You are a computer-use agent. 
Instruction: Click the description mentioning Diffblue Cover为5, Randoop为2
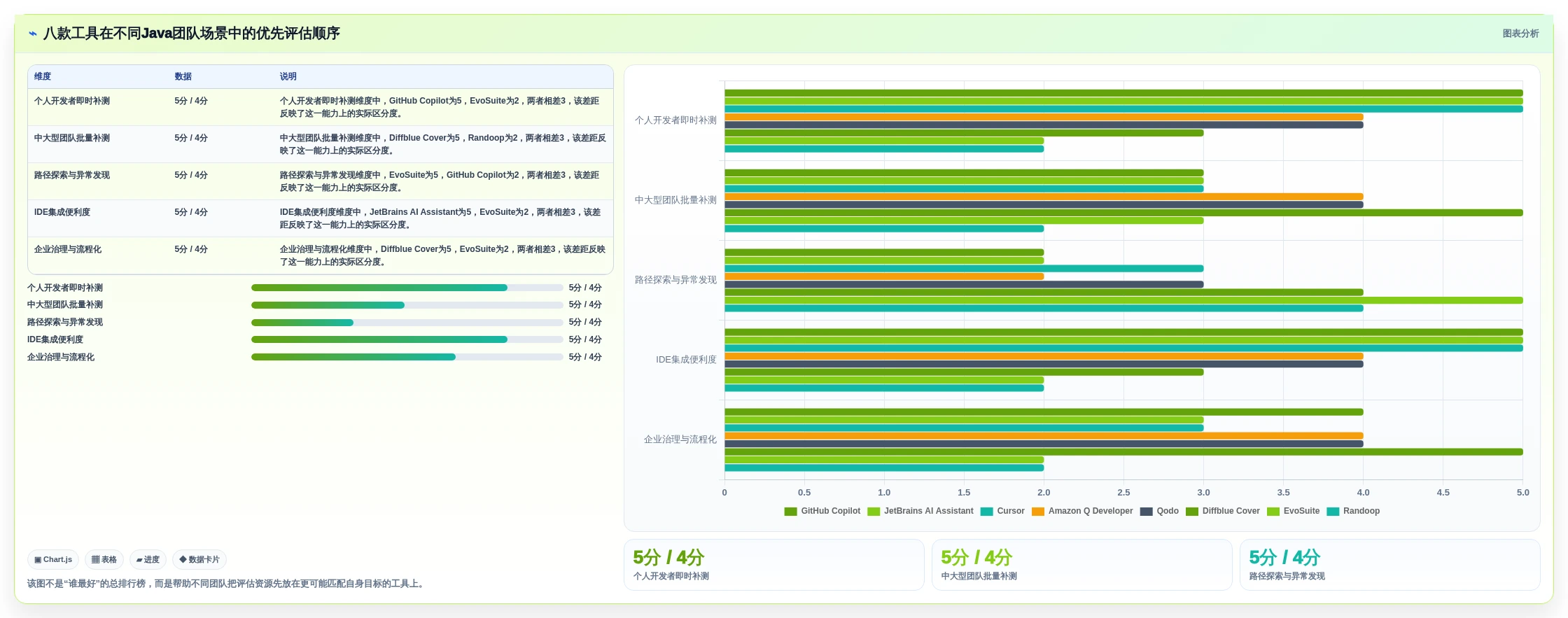(443, 144)
